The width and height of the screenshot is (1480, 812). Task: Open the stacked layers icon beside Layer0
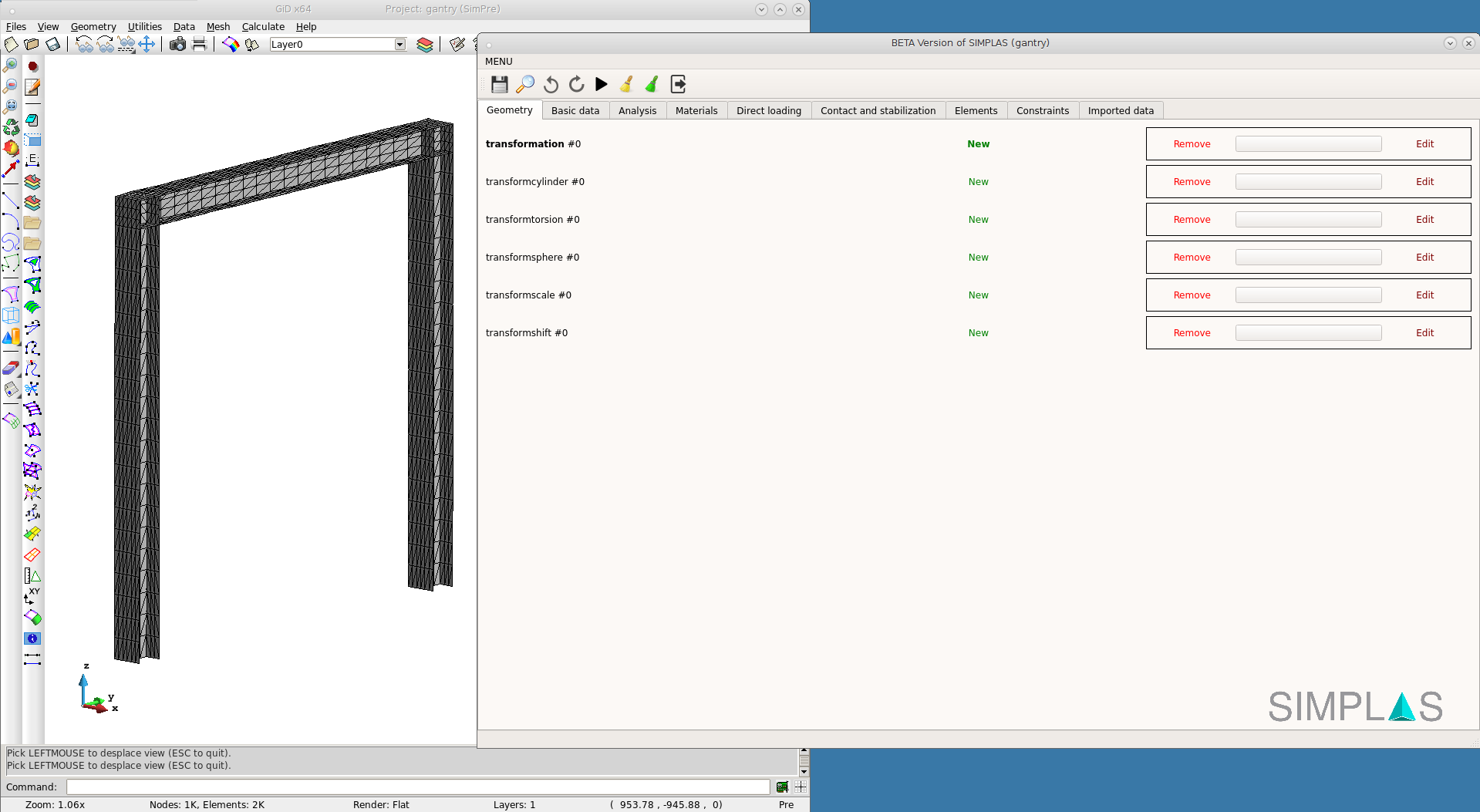(x=425, y=44)
